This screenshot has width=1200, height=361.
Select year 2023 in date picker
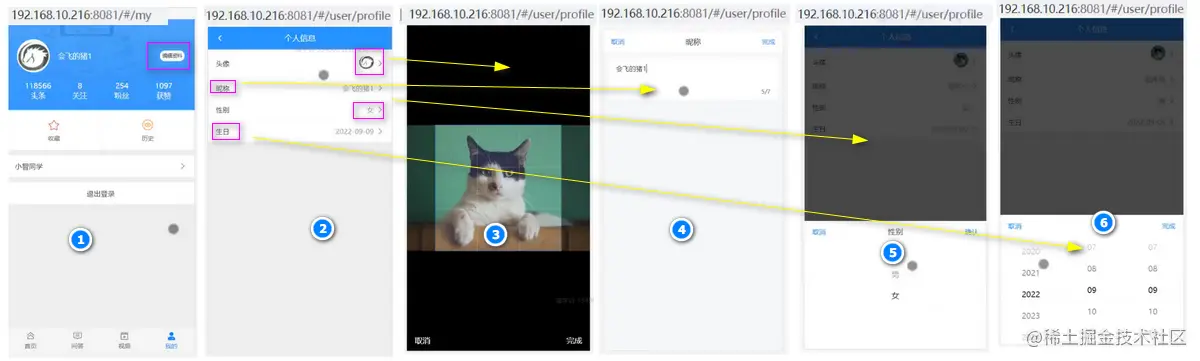point(1031,316)
